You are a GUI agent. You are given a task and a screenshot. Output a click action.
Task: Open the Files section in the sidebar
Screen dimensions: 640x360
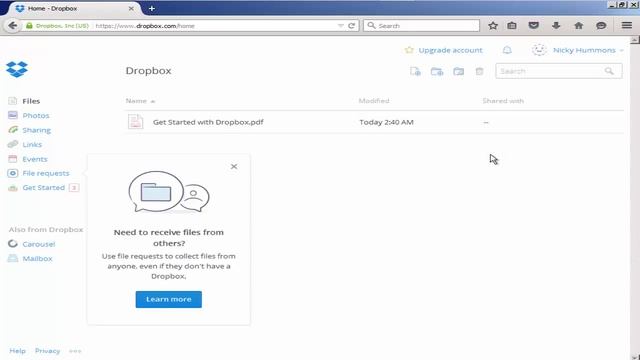pos(31,101)
